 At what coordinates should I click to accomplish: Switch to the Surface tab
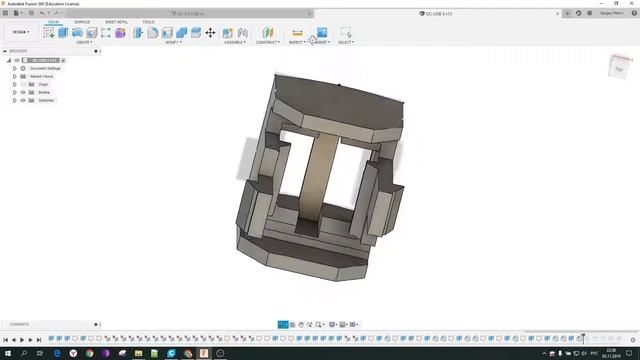click(x=82, y=22)
